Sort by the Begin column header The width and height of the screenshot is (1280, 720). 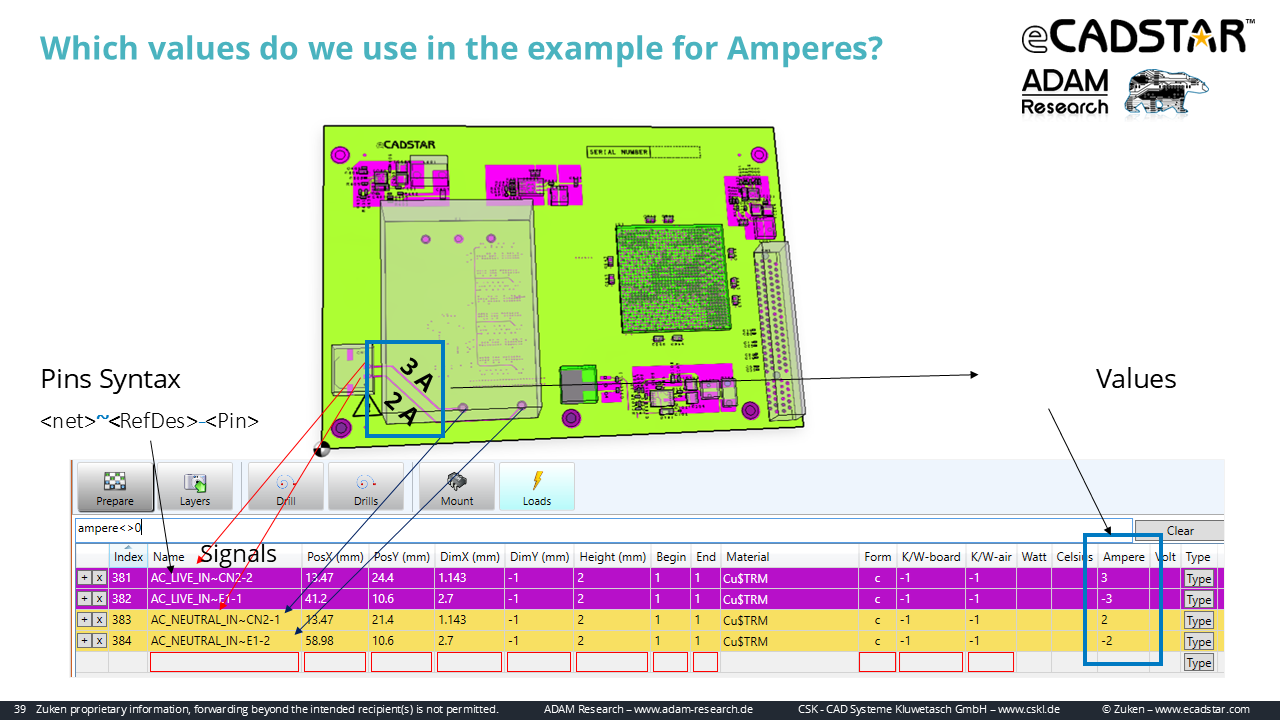tap(671, 557)
